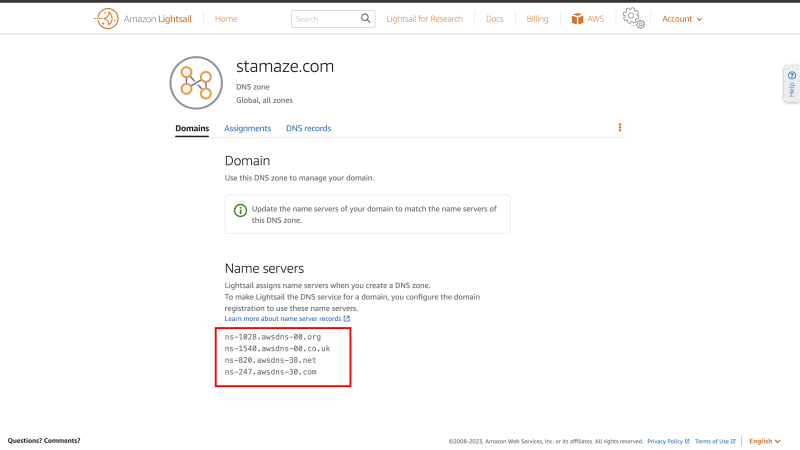Select name server ns-1028.awsdns-00.org
The width and height of the screenshot is (800, 450).
(x=272, y=337)
